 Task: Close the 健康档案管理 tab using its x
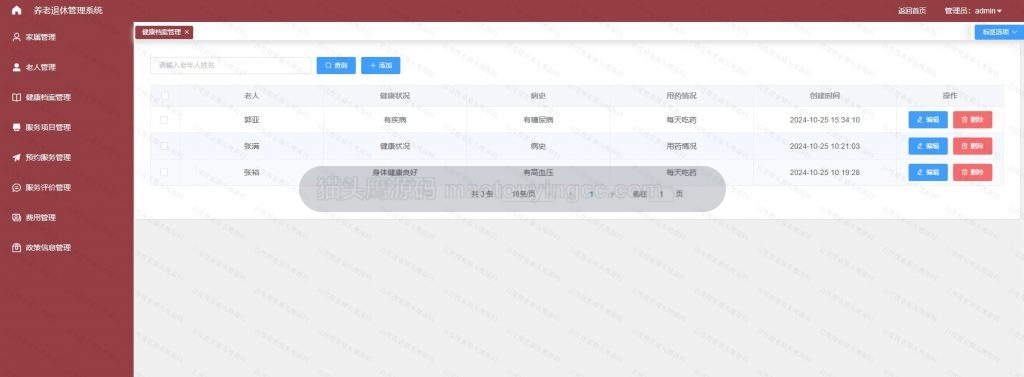click(x=187, y=32)
